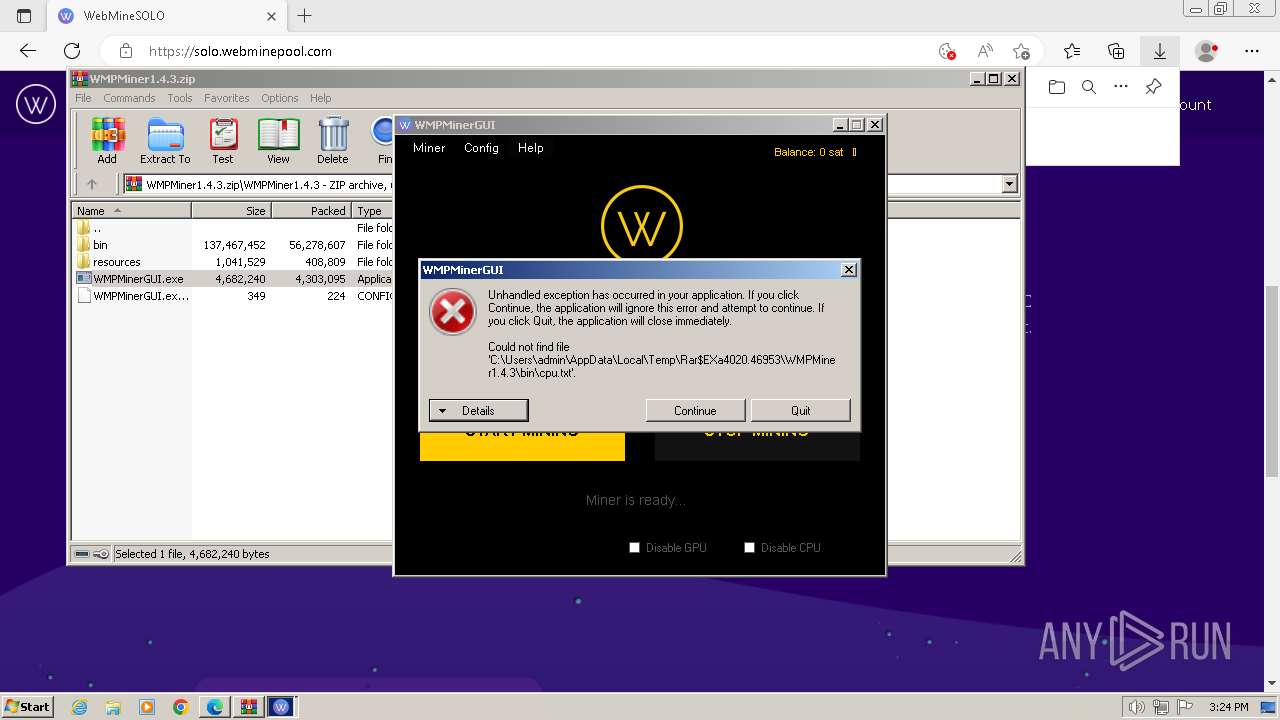
Task: Sort WinRAR list by Packed column
Action: click(311, 211)
